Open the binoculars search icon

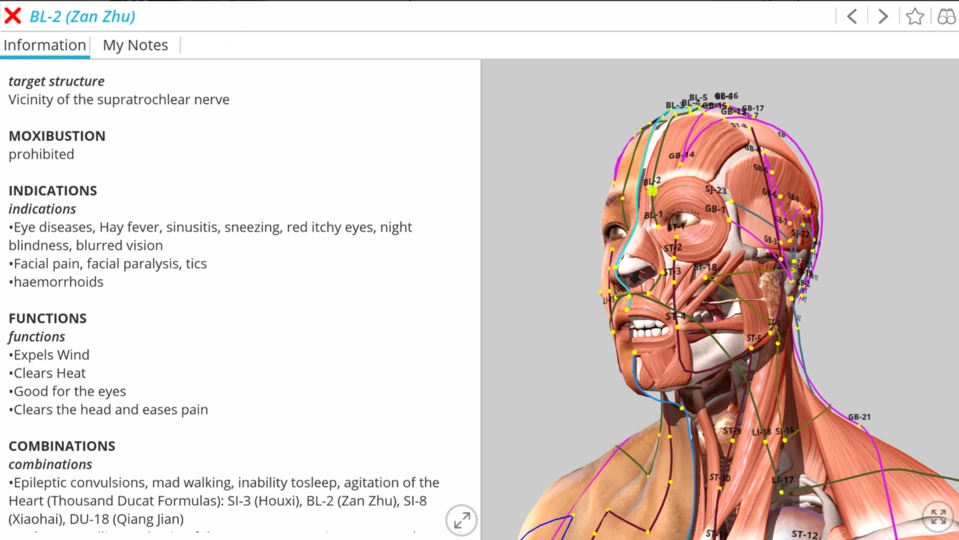tap(945, 16)
